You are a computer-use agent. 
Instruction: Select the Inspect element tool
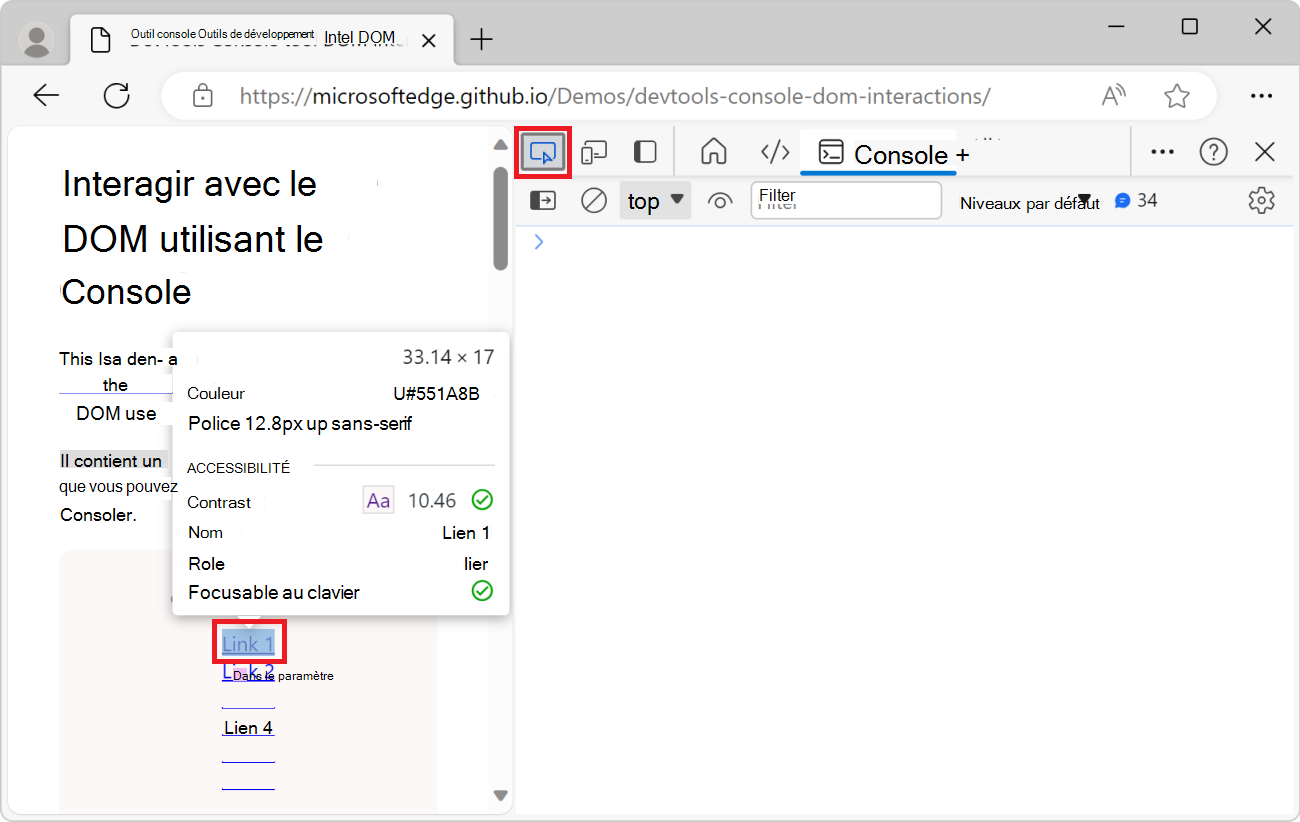543,151
